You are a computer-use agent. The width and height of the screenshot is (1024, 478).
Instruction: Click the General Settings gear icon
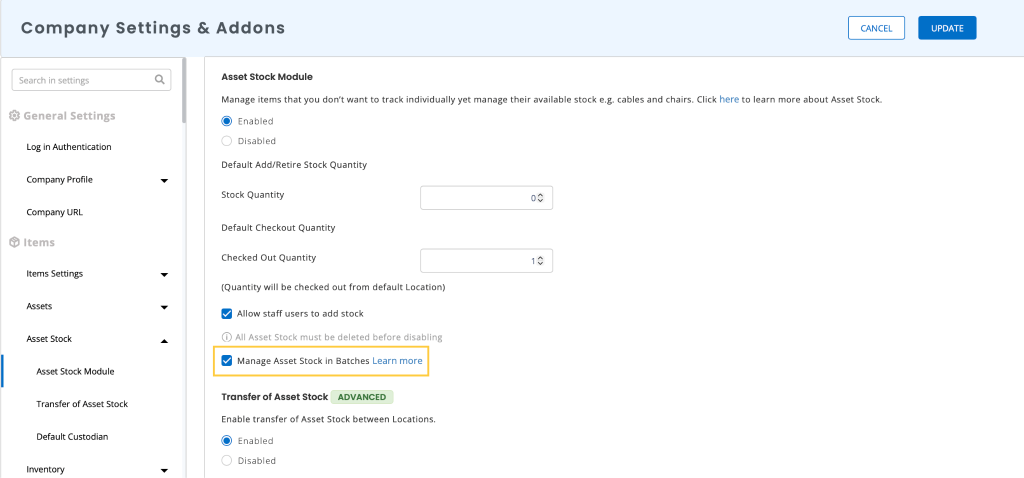pos(14,116)
